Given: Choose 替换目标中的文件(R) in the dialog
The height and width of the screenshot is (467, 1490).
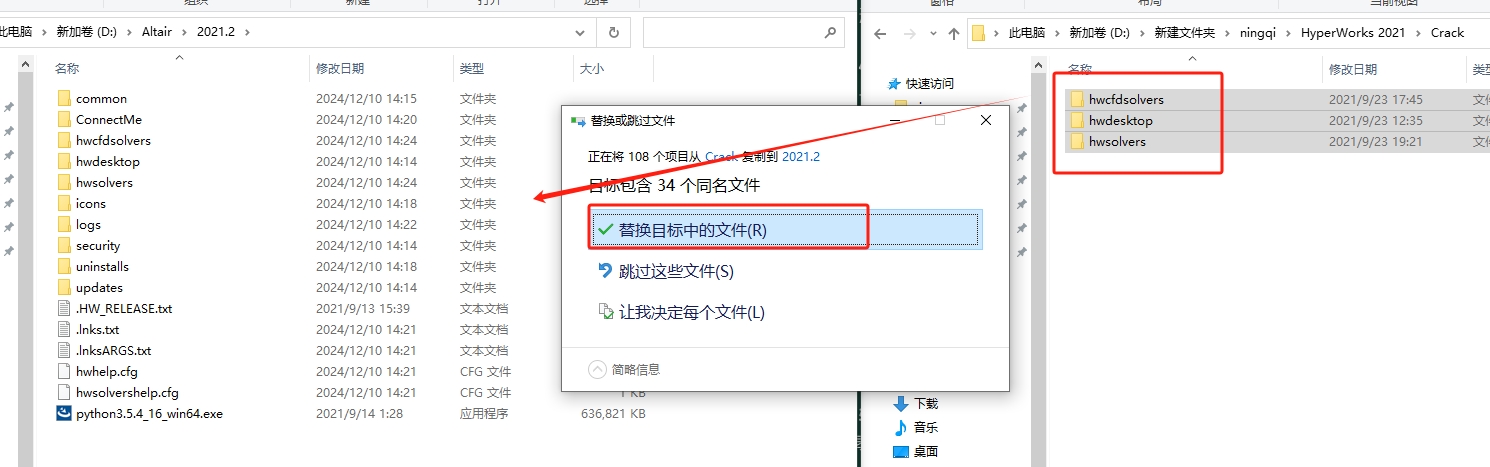Looking at the screenshot, I should click(787, 230).
